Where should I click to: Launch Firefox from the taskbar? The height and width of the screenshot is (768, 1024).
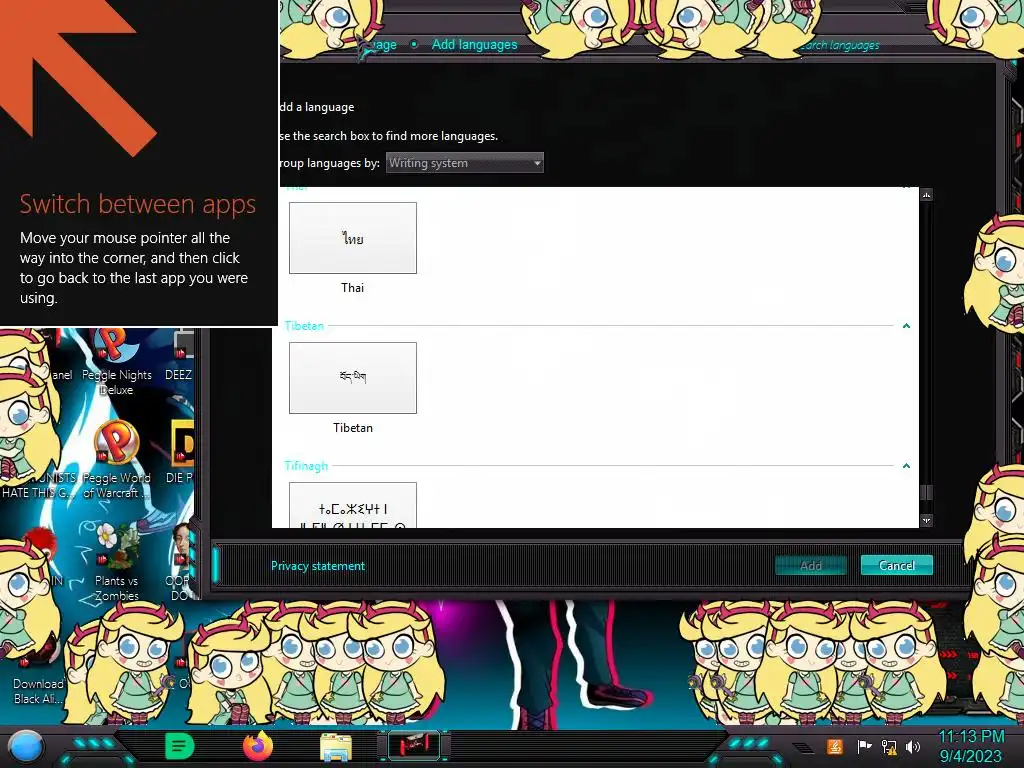(257, 746)
